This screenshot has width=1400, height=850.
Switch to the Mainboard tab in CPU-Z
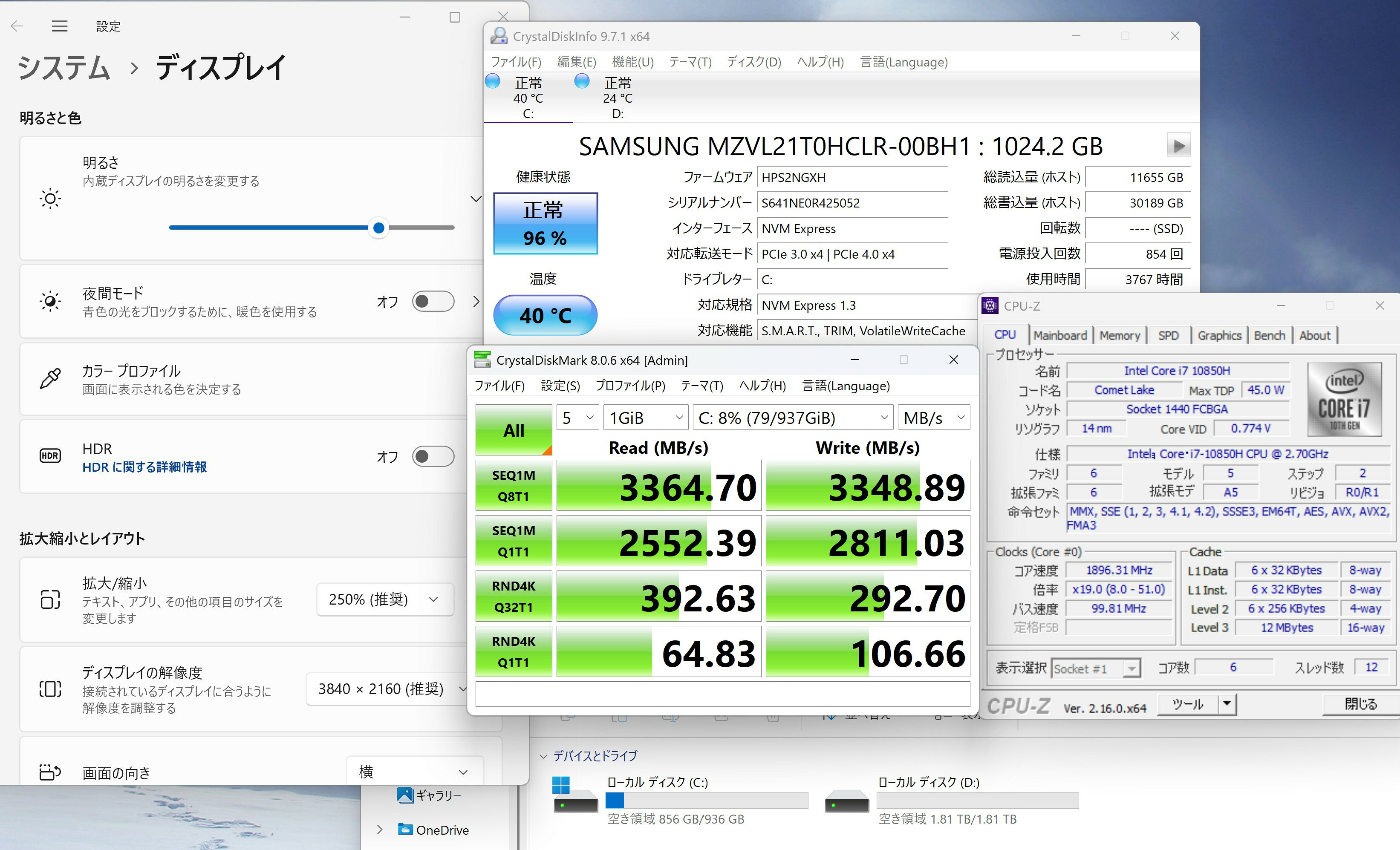[1059, 335]
